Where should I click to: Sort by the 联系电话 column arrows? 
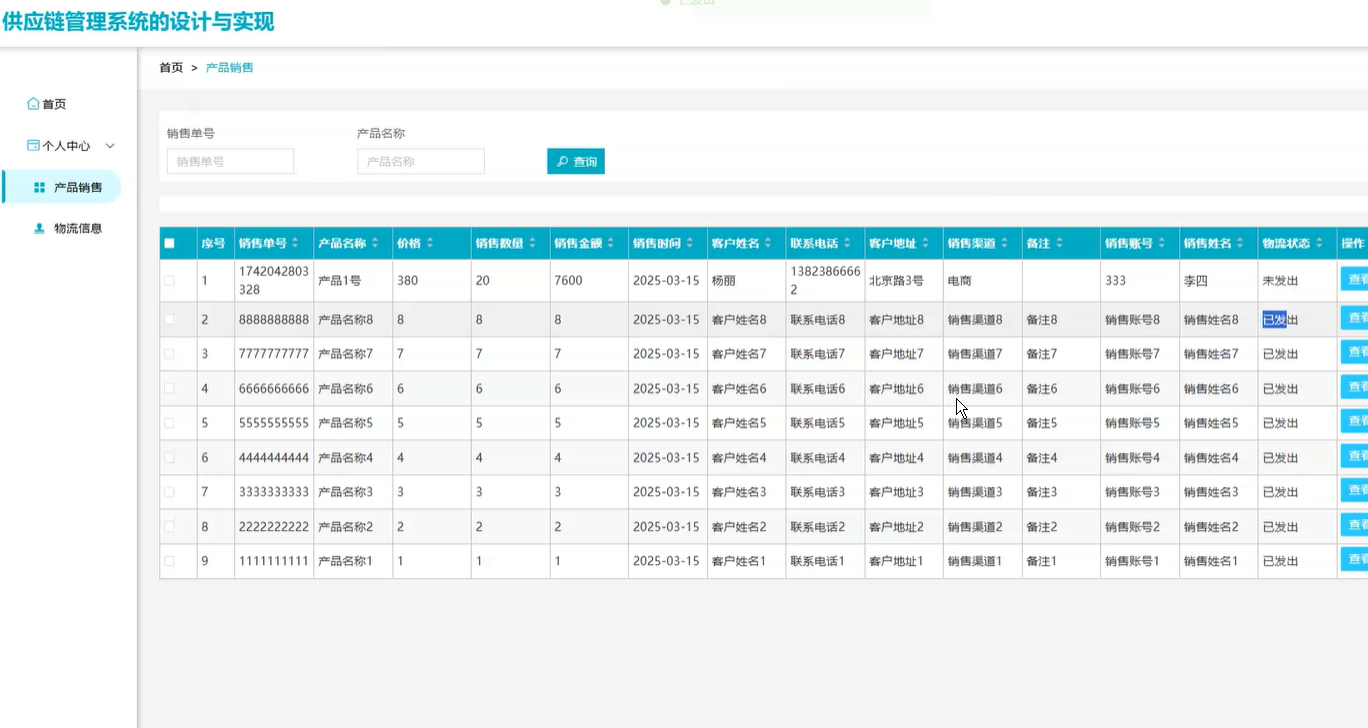(x=847, y=243)
